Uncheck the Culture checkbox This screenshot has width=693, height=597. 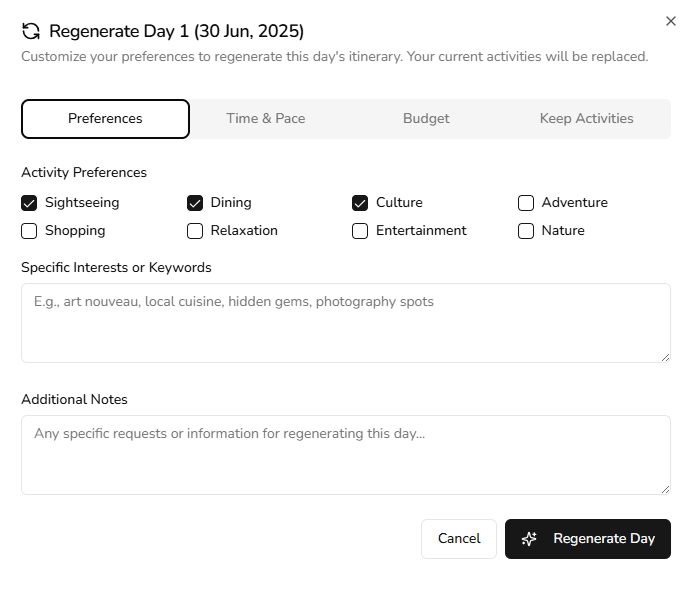click(x=360, y=203)
